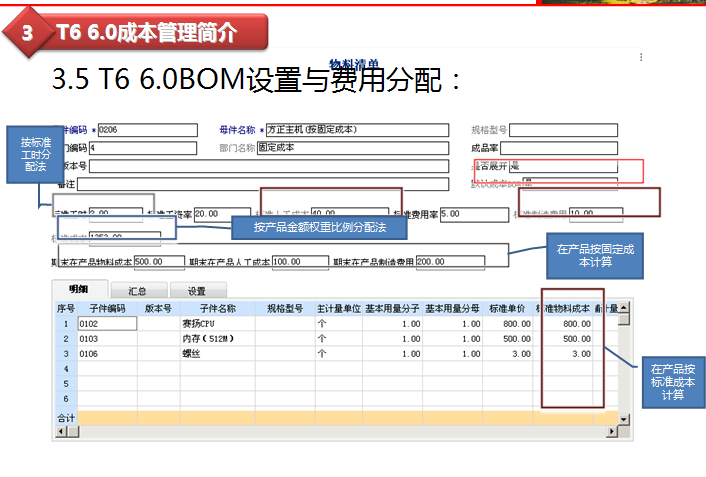
Task: Click the unit cell 个 in 赛扬CPU row
Action: pos(339,324)
